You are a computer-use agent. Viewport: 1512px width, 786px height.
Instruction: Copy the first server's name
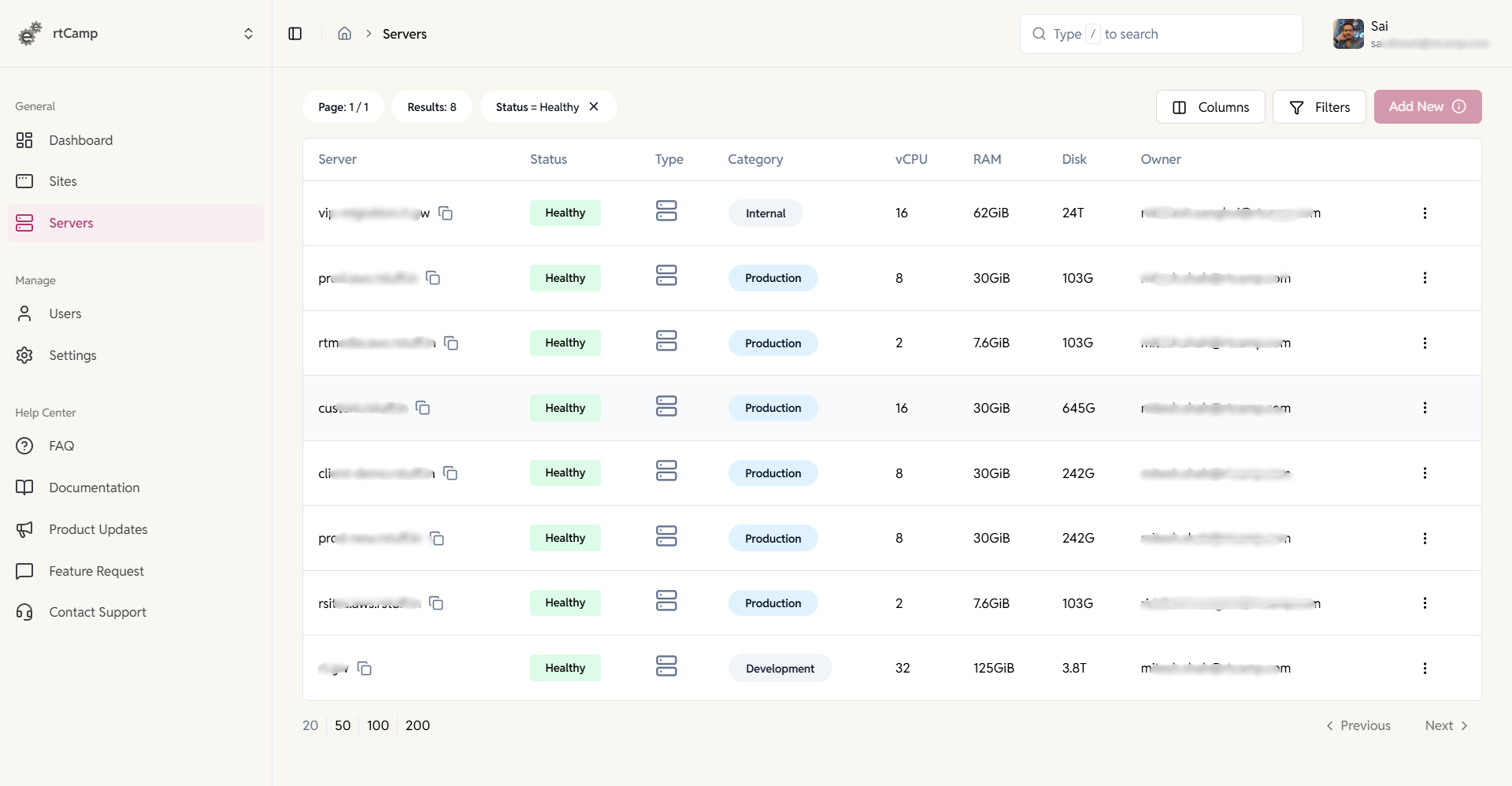(446, 213)
